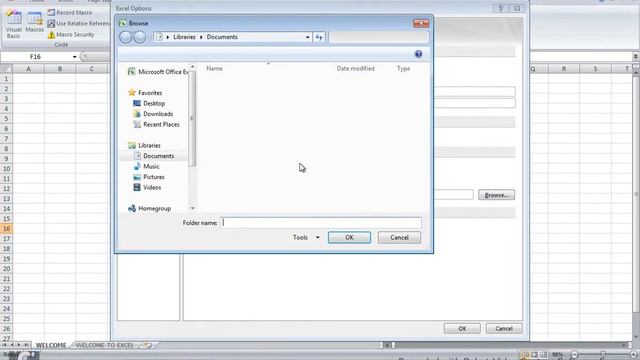Open Favorites in the navigation pane
Screen dimensions: 640x360
pyautogui.click(x=145, y=93)
